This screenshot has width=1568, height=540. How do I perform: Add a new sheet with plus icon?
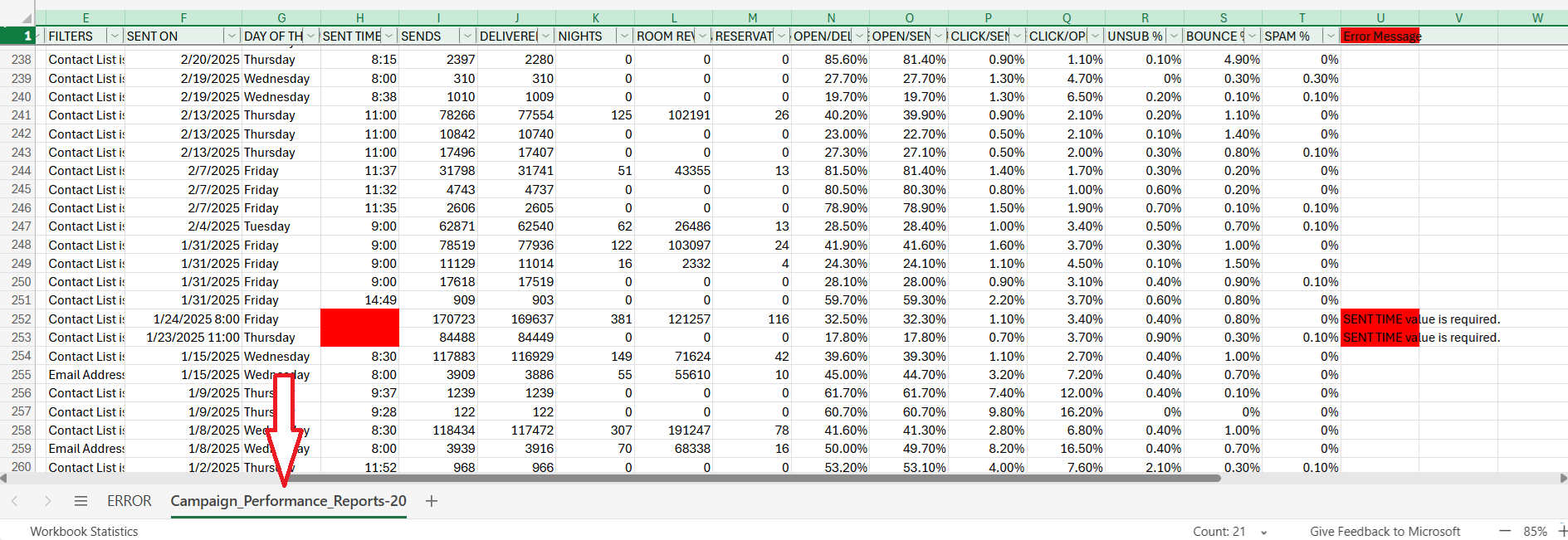432,501
